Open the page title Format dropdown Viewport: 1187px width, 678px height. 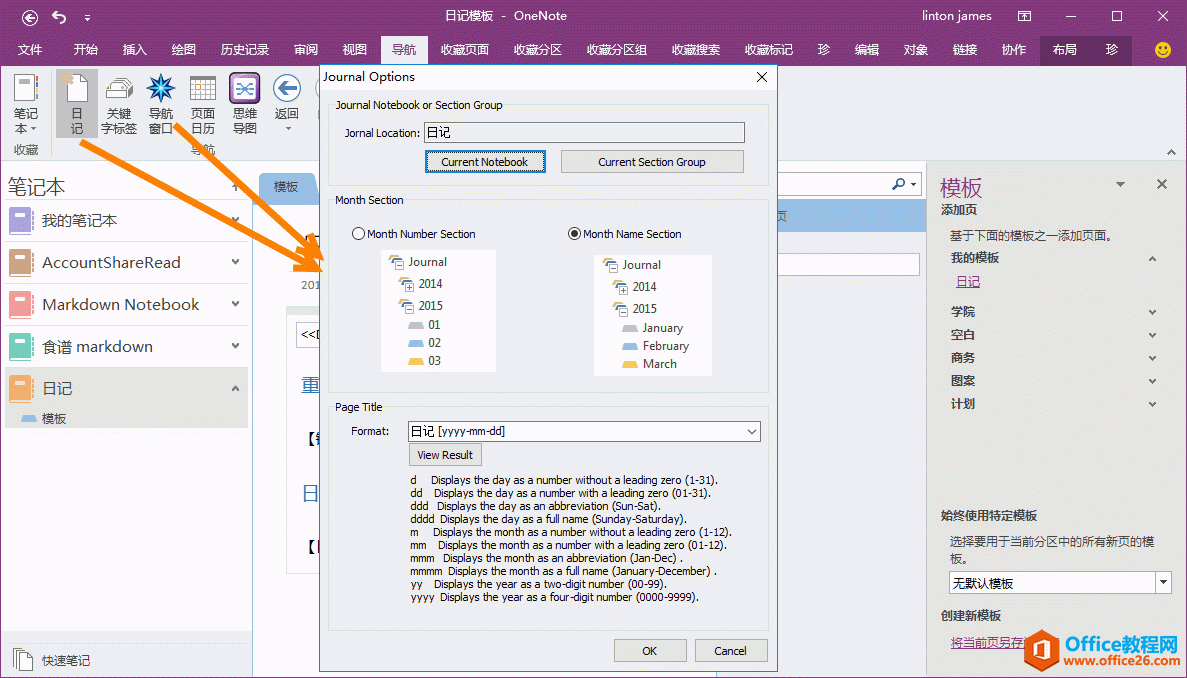tap(752, 432)
